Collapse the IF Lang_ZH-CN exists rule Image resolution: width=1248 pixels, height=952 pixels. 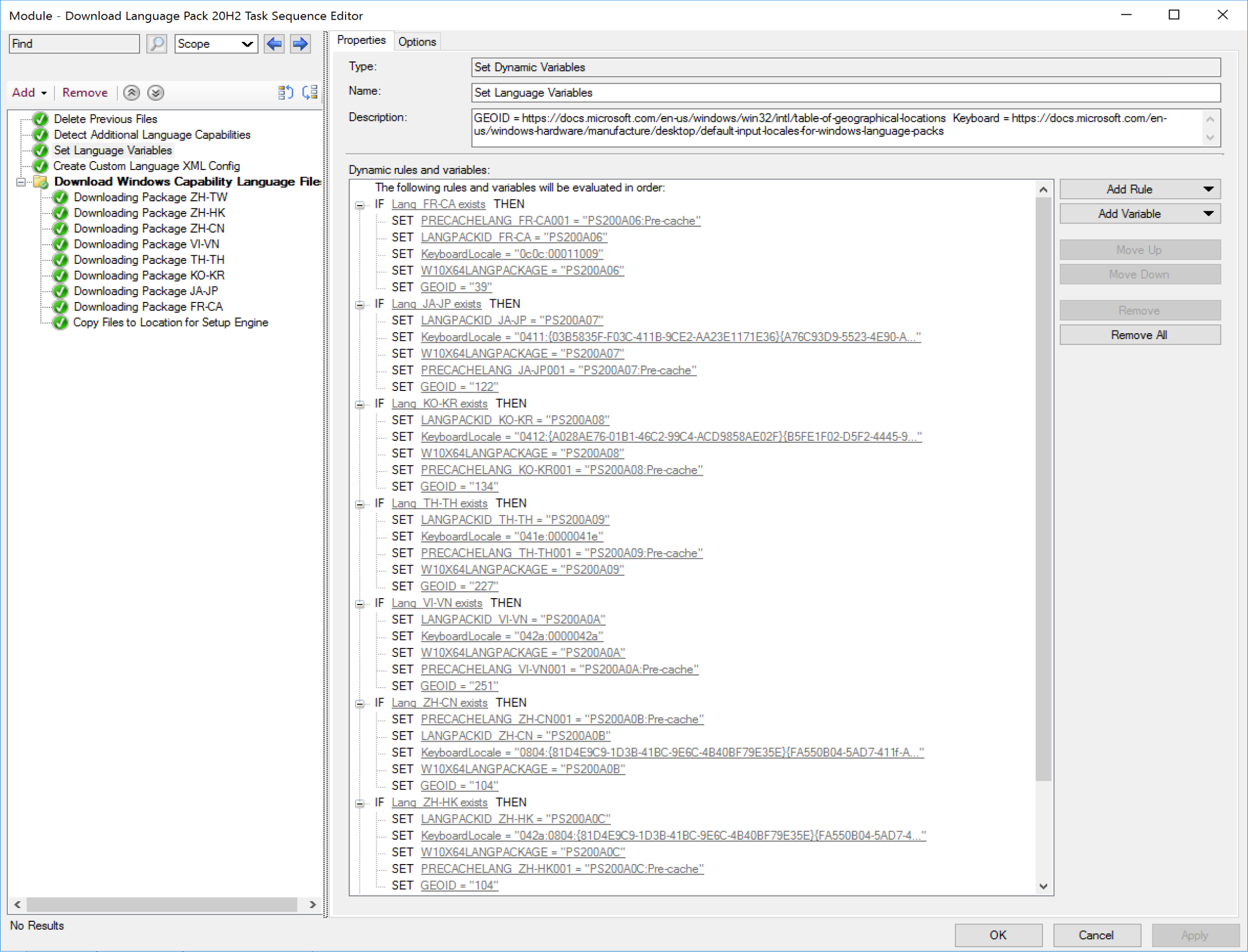pos(359,704)
